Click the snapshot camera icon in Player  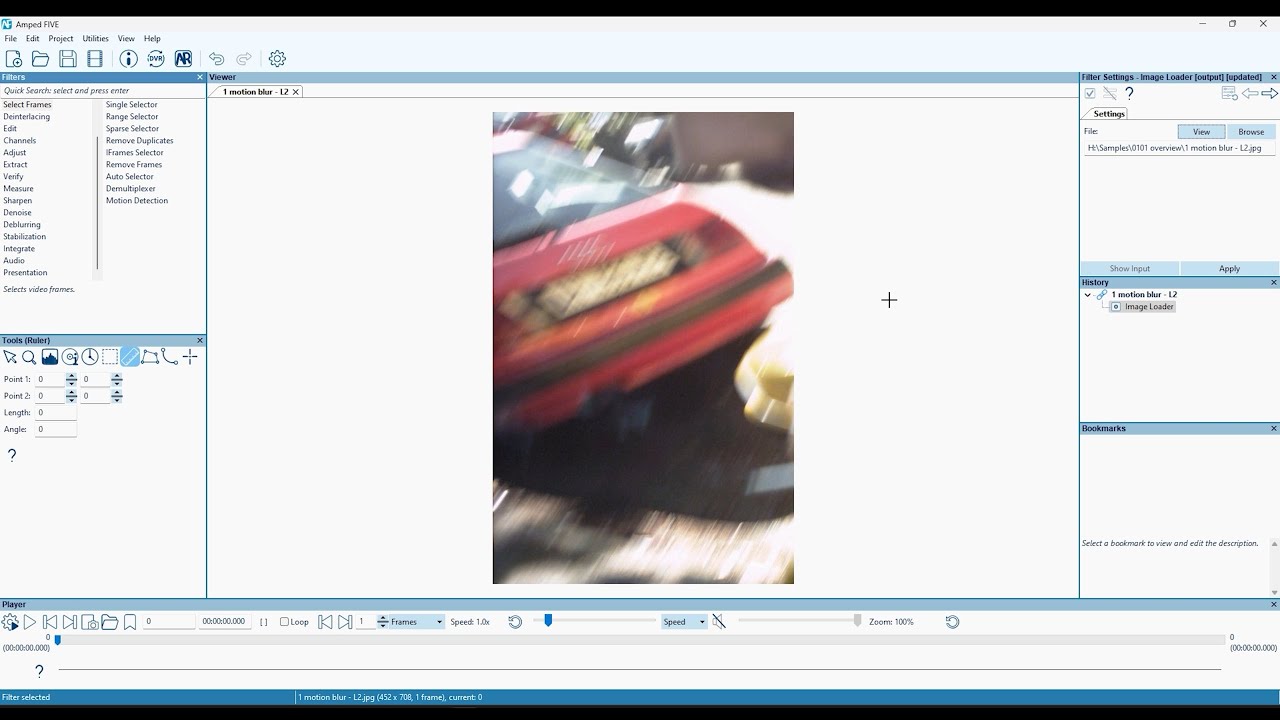(x=90, y=622)
